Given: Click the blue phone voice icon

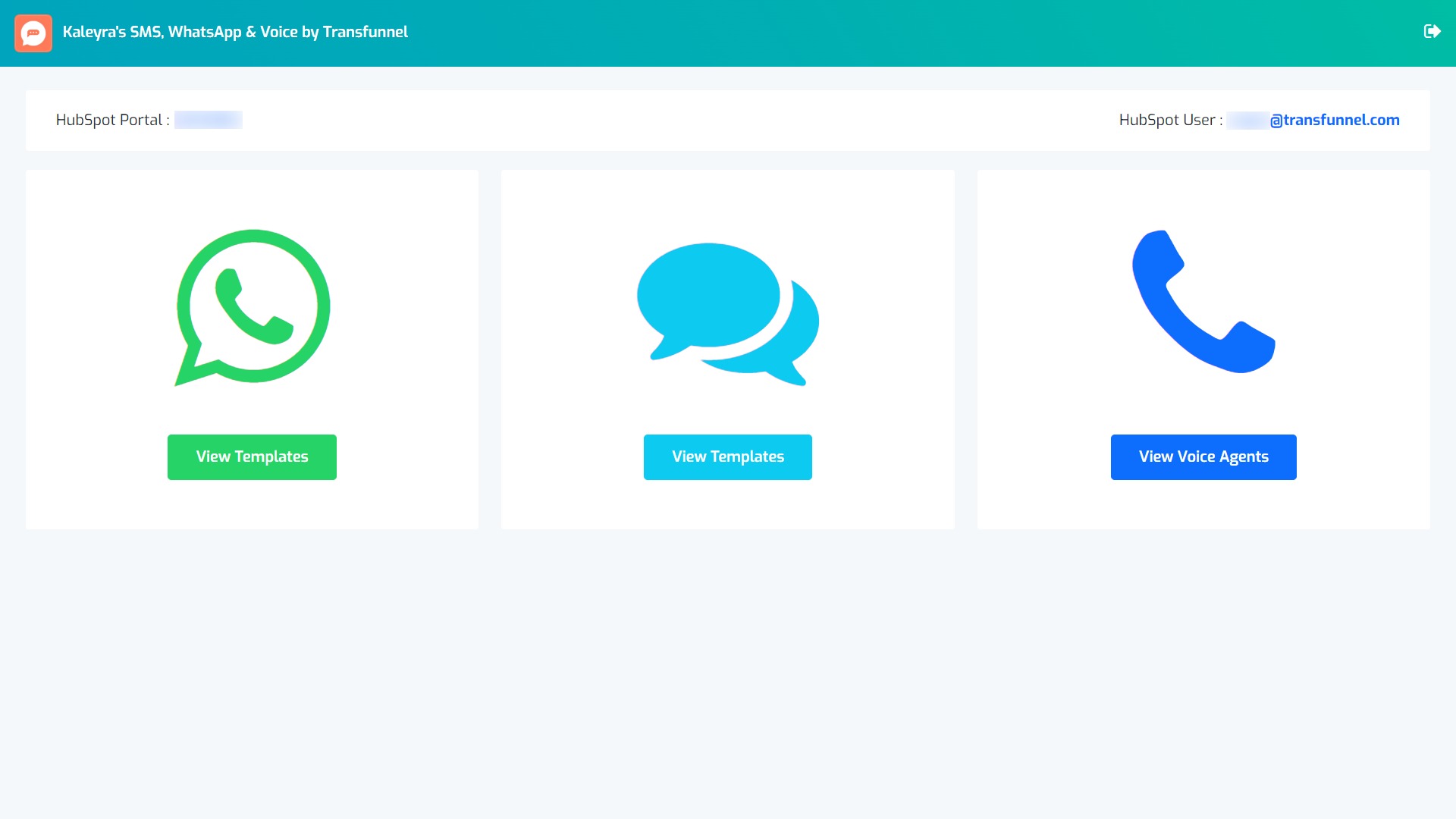Looking at the screenshot, I should (1203, 301).
